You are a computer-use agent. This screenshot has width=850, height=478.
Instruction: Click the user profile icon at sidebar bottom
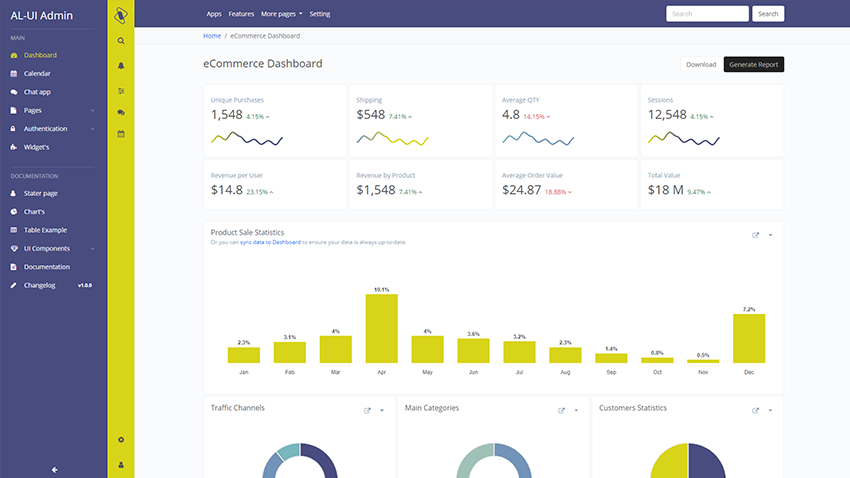pos(121,465)
